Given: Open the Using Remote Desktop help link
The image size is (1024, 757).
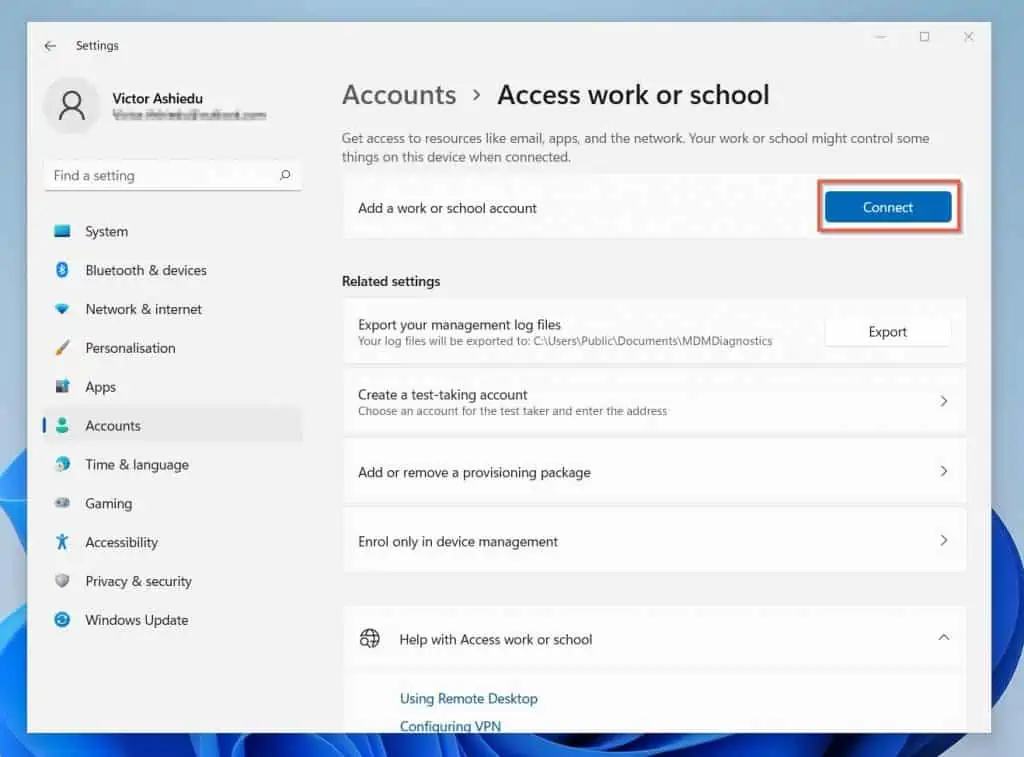Looking at the screenshot, I should 468,698.
